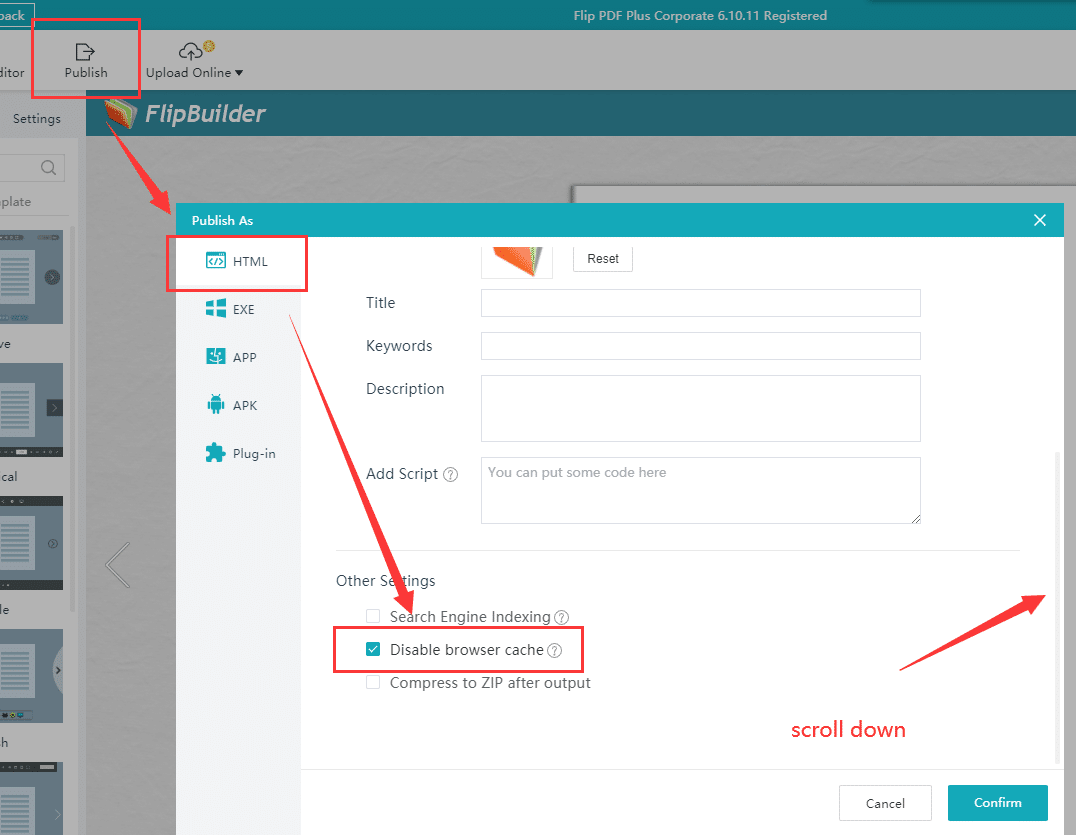
Task: Collapse the template sidebar with the left chevron
Action: click(117, 565)
